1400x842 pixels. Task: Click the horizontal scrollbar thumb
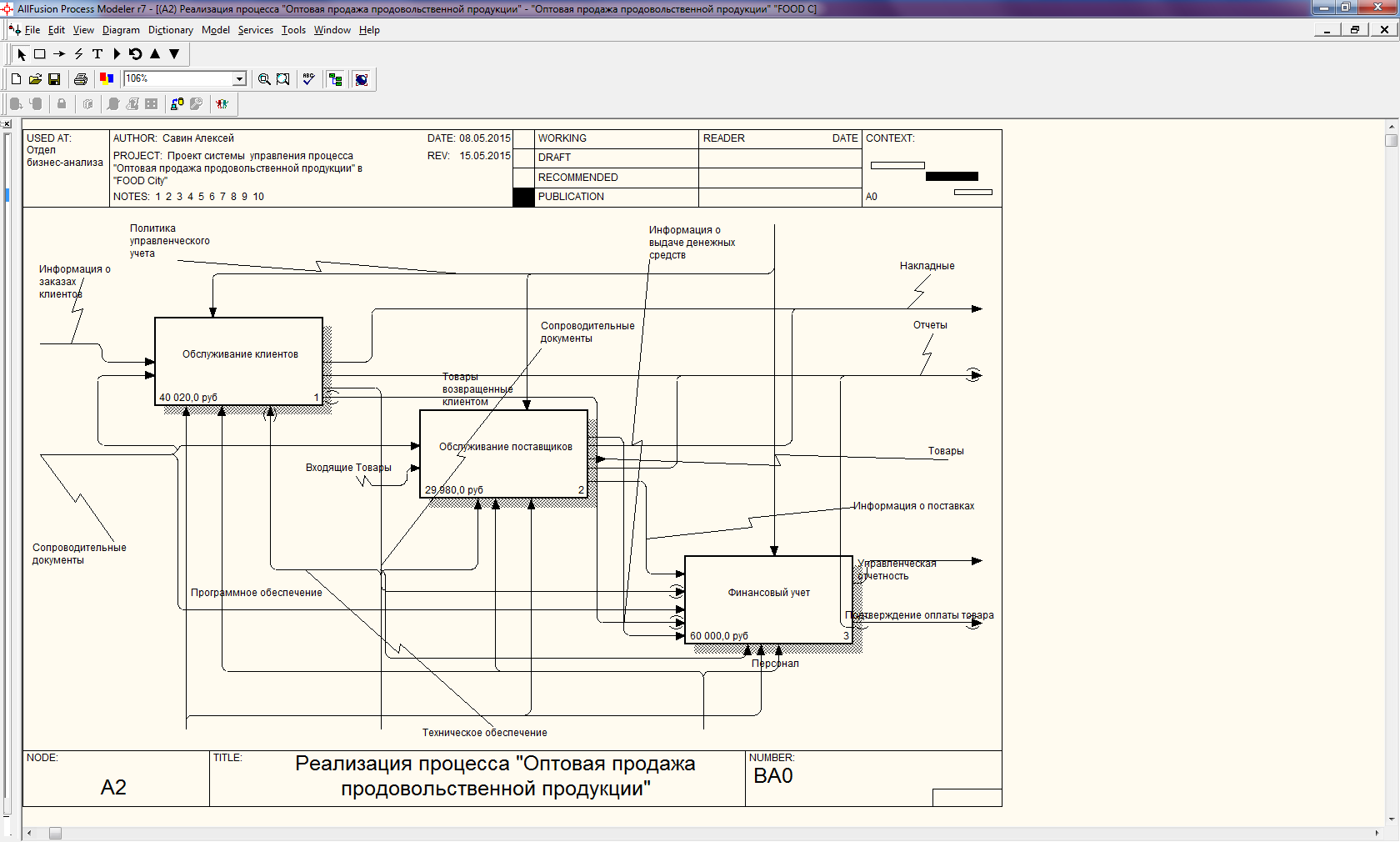tap(55, 833)
